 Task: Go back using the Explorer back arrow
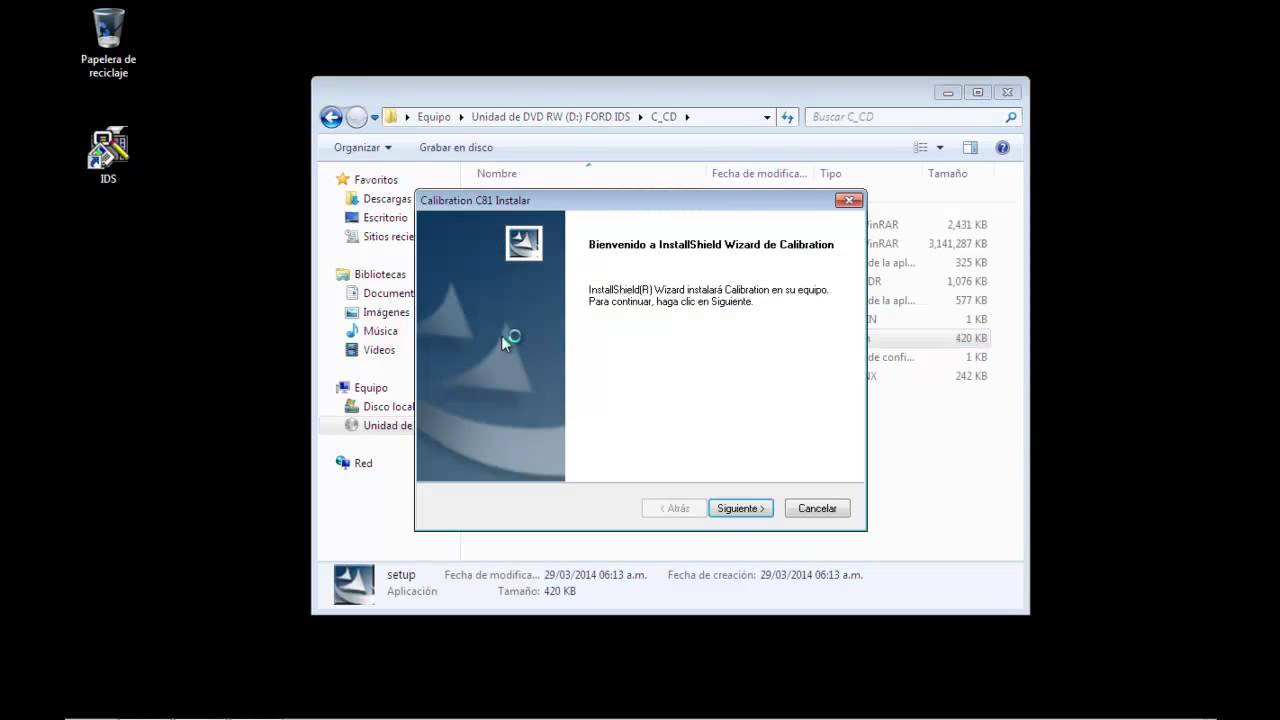[331, 117]
